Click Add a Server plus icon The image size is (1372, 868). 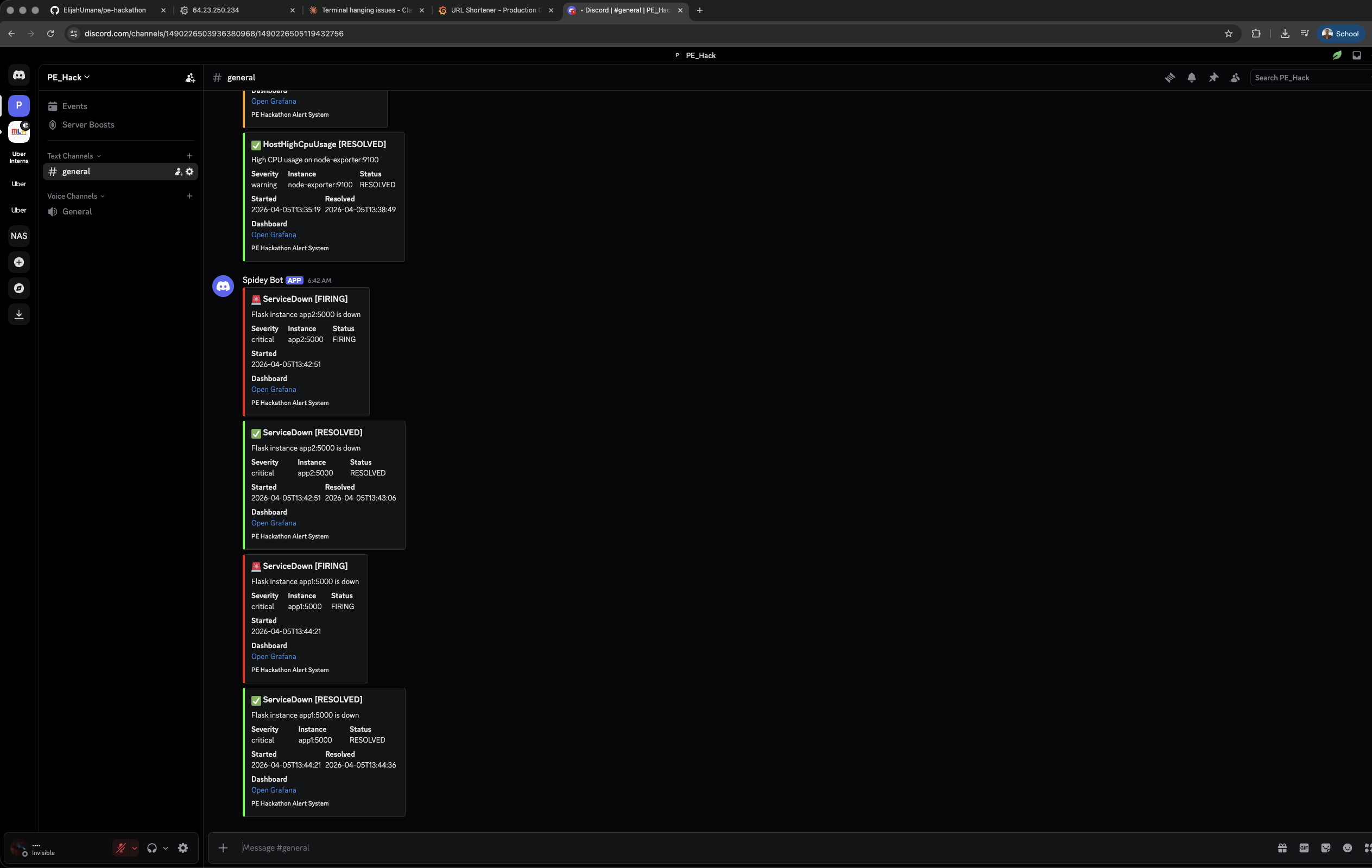click(x=19, y=262)
